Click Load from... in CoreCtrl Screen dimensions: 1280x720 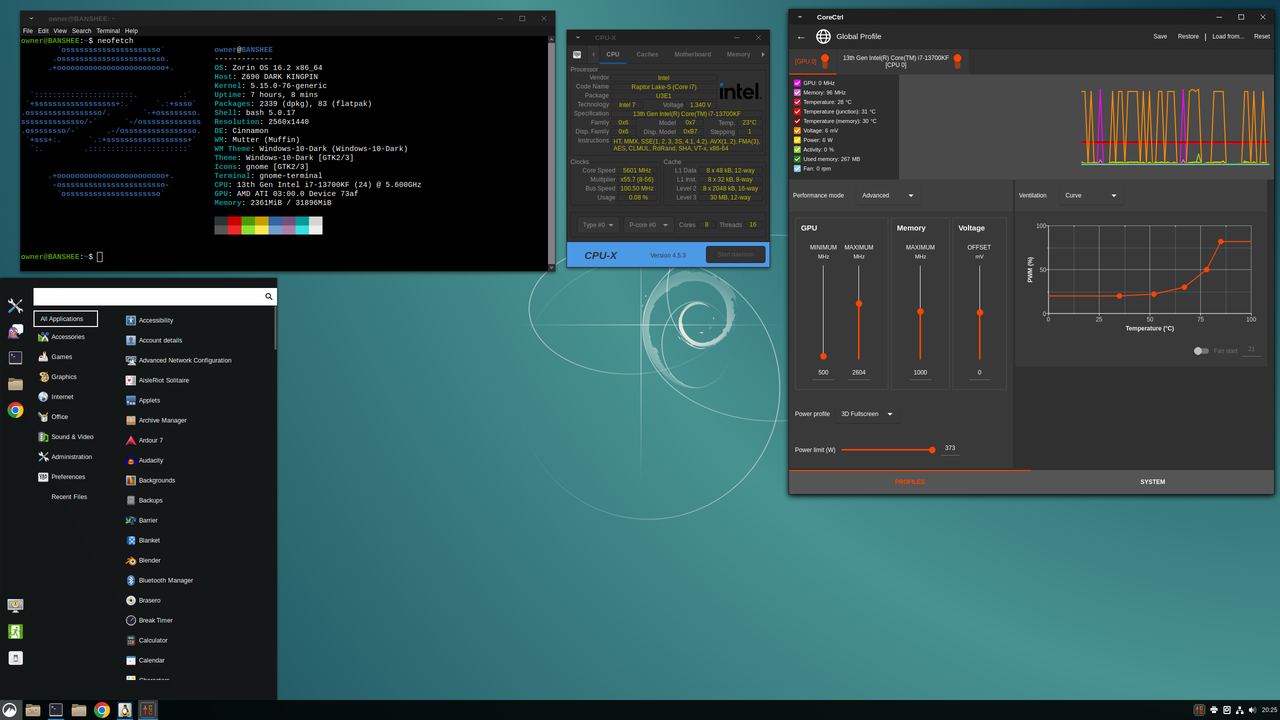[1228, 37]
